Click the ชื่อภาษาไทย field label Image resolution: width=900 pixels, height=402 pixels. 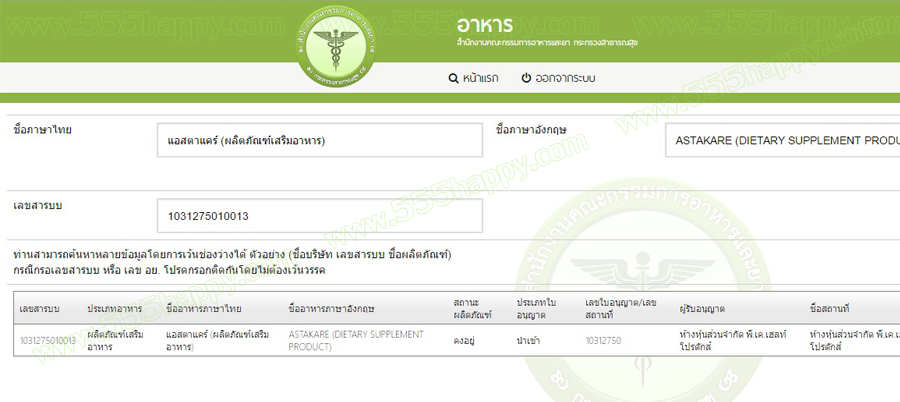point(42,130)
